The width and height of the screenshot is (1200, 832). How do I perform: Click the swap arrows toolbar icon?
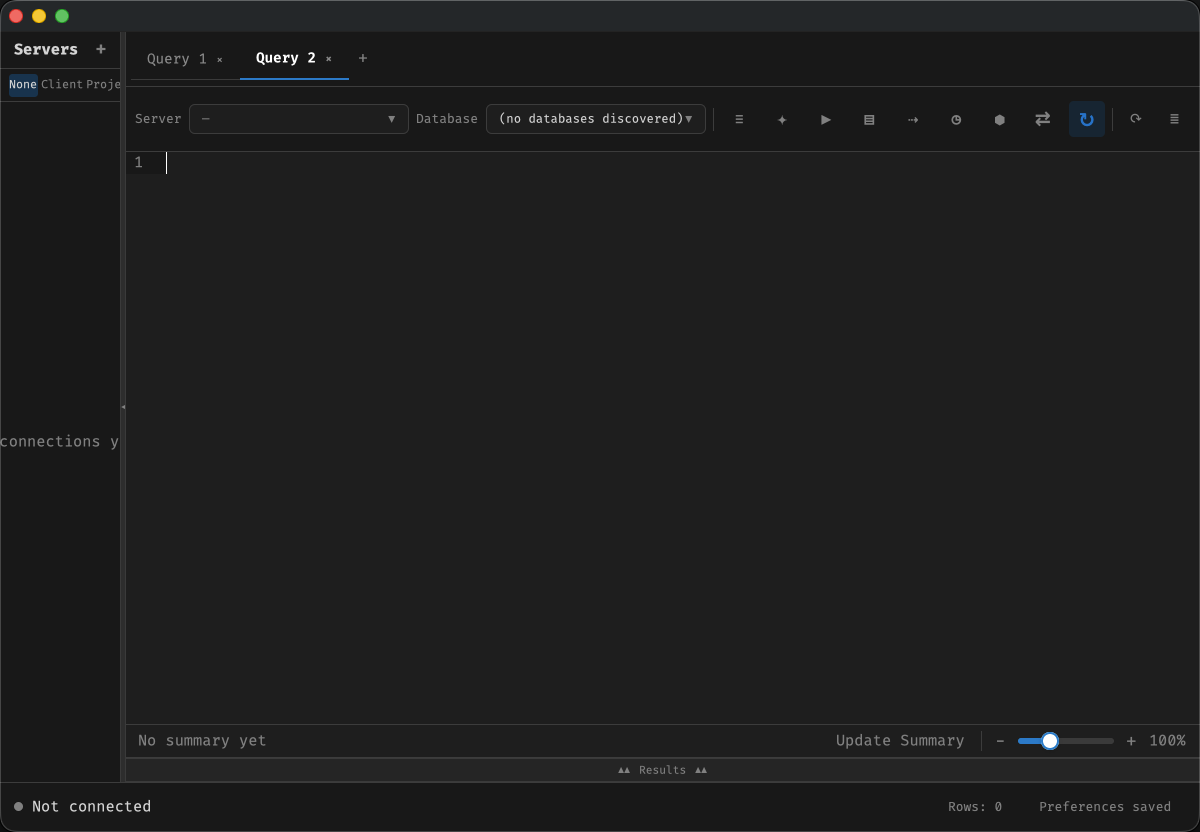1043,119
